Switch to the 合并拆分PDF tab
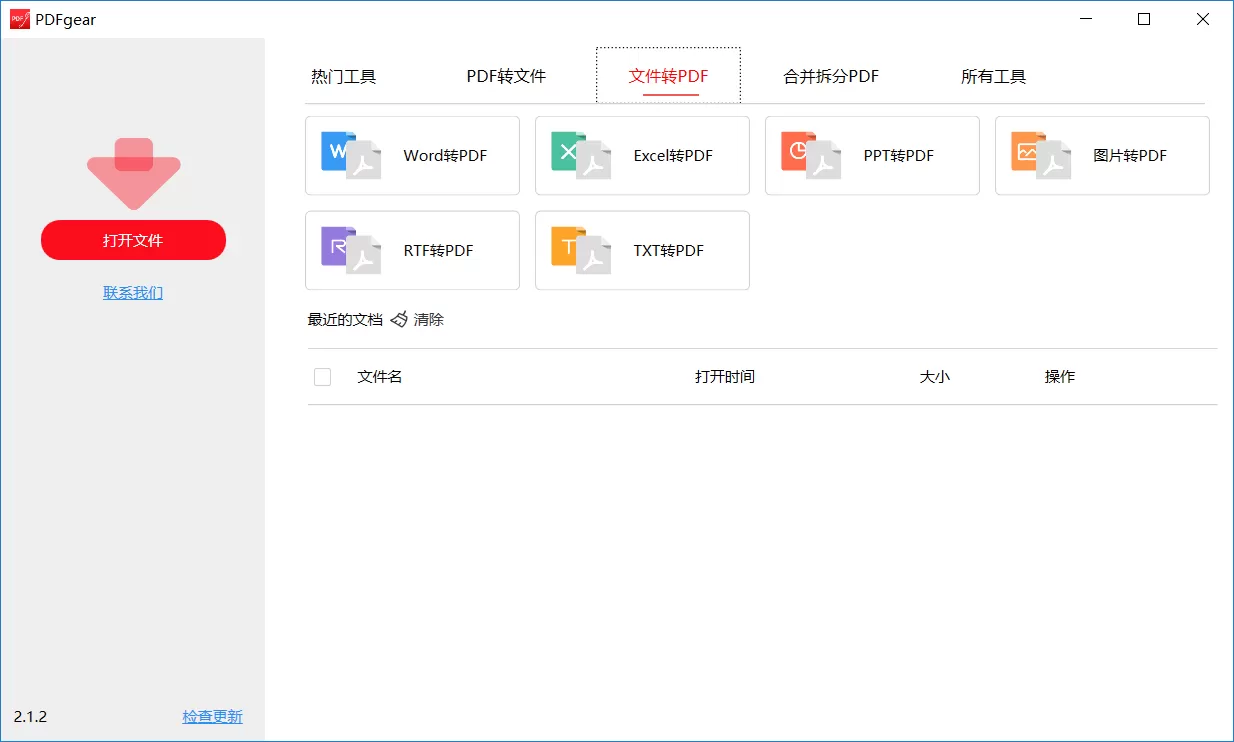Viewport: 1234px width, 742px height. [830, 75]
